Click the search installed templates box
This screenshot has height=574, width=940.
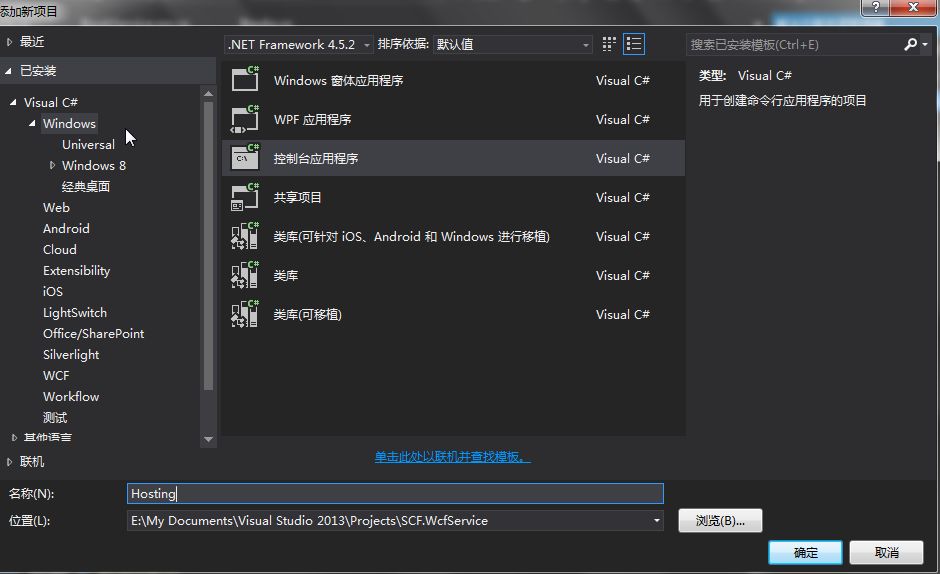pos(794,44)
